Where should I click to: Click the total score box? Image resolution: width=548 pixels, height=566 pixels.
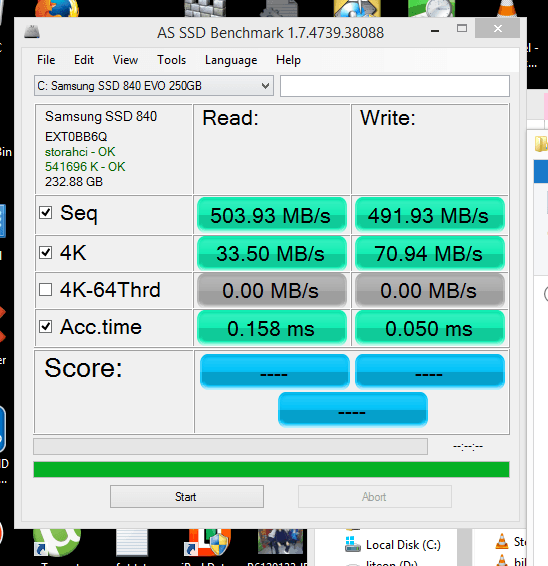click(x=353, y=409)
